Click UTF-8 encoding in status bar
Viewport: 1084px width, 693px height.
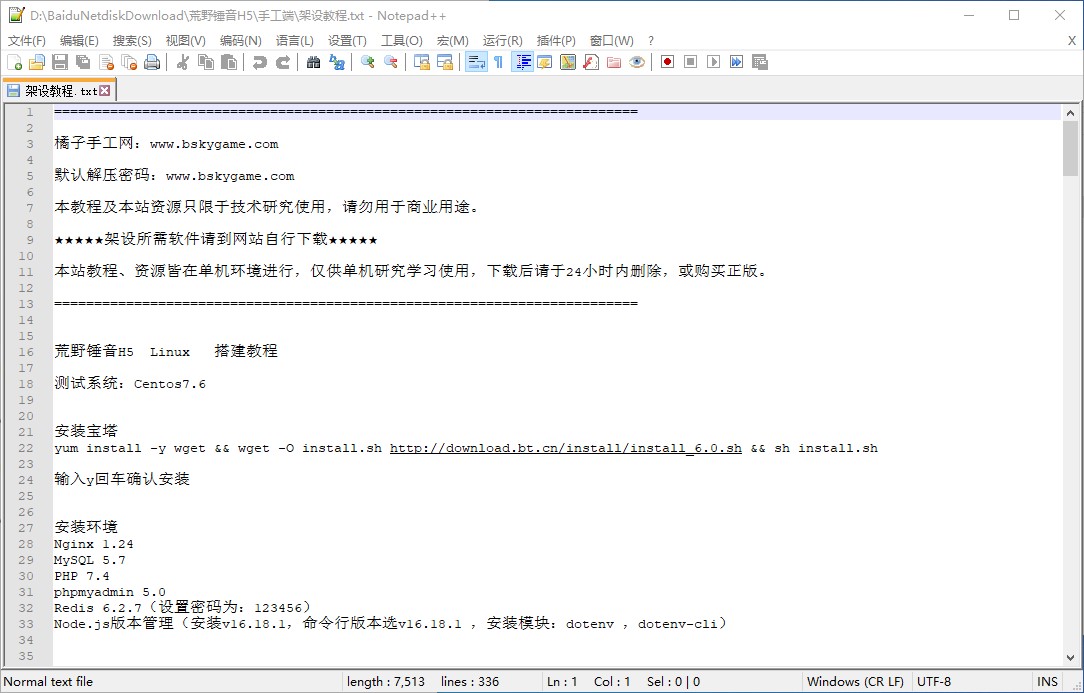point(934,681)
